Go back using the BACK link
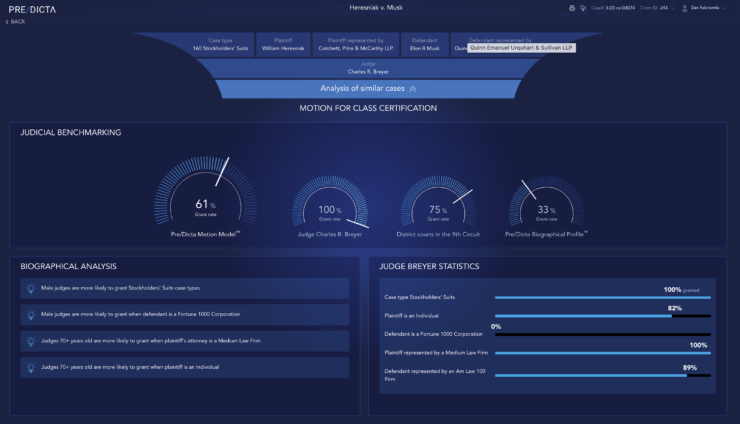The height and width of the screenshot is (424, 740). click(x=17, y=21)
